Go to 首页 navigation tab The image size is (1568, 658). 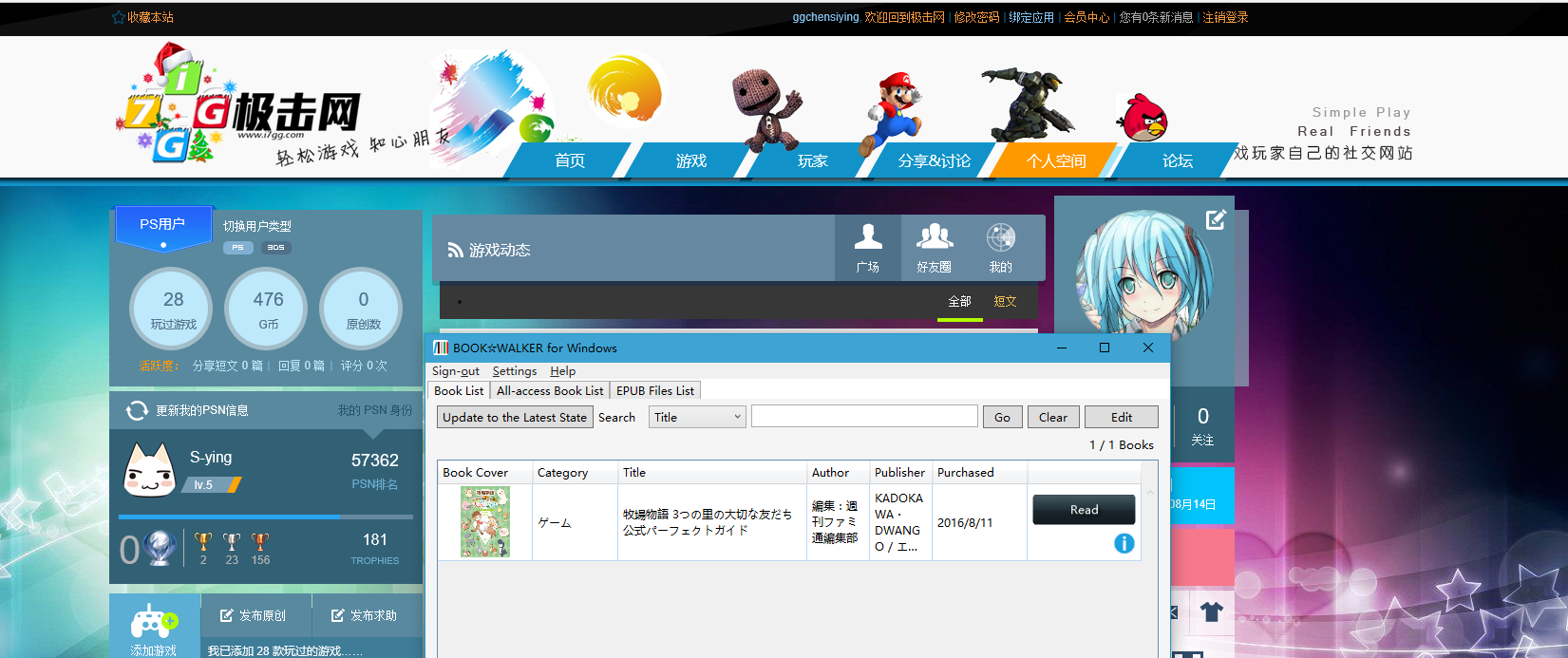(x=570, y=160)
